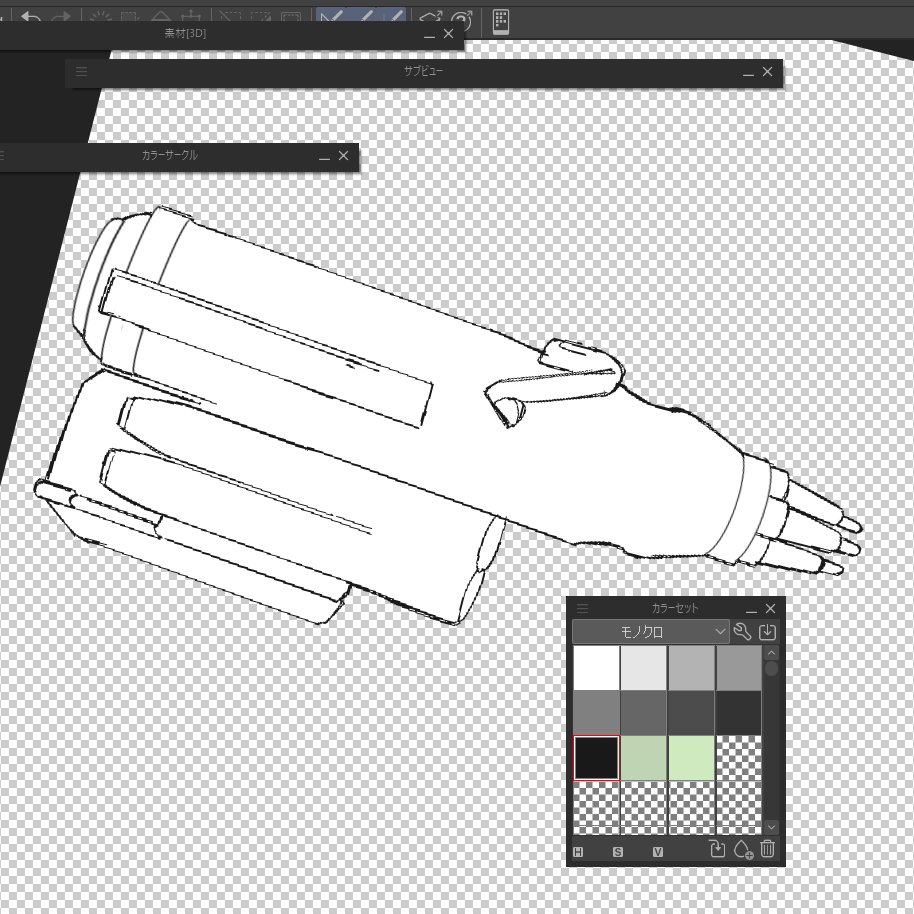Screen dimensions: 914x914
Task: Select the pale light green swatch
Action: pos(691,758)
